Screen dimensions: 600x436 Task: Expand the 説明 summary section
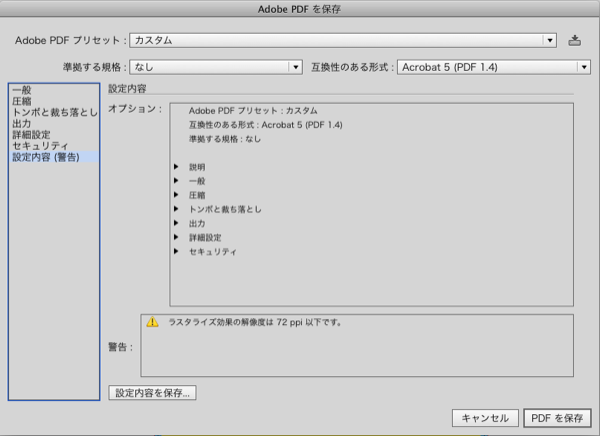[176, 167]
